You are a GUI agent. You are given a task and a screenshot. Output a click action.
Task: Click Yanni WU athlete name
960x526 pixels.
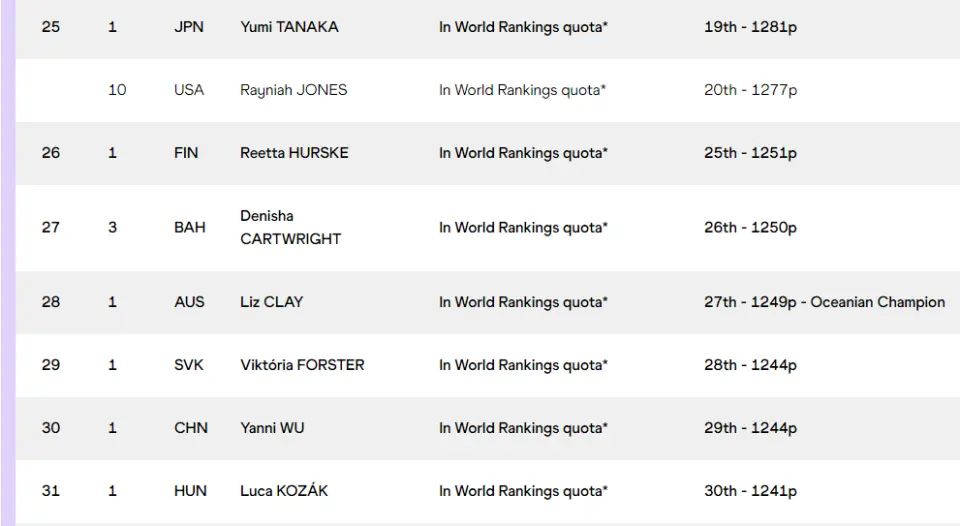click(x=272, y=428)
